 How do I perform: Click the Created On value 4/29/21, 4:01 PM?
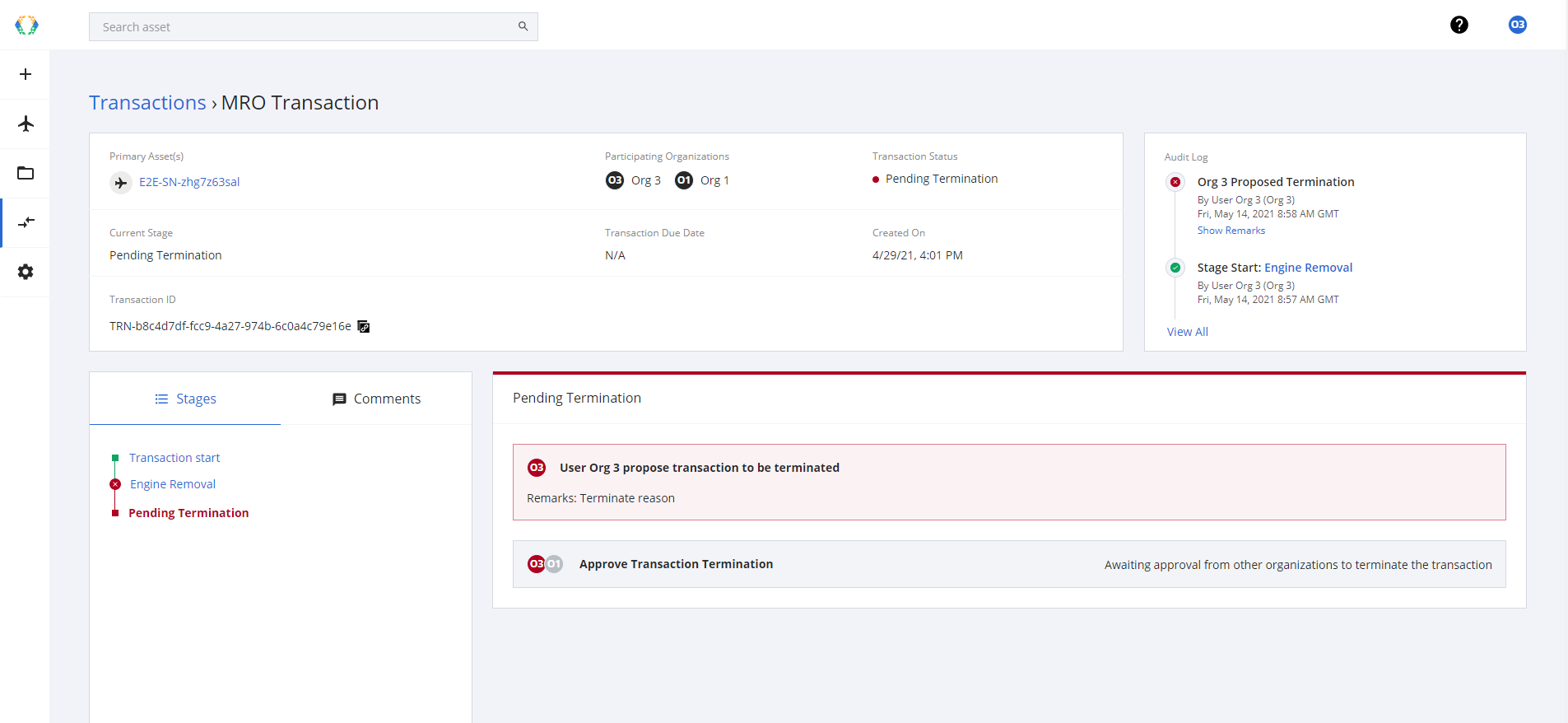(918, 255)
